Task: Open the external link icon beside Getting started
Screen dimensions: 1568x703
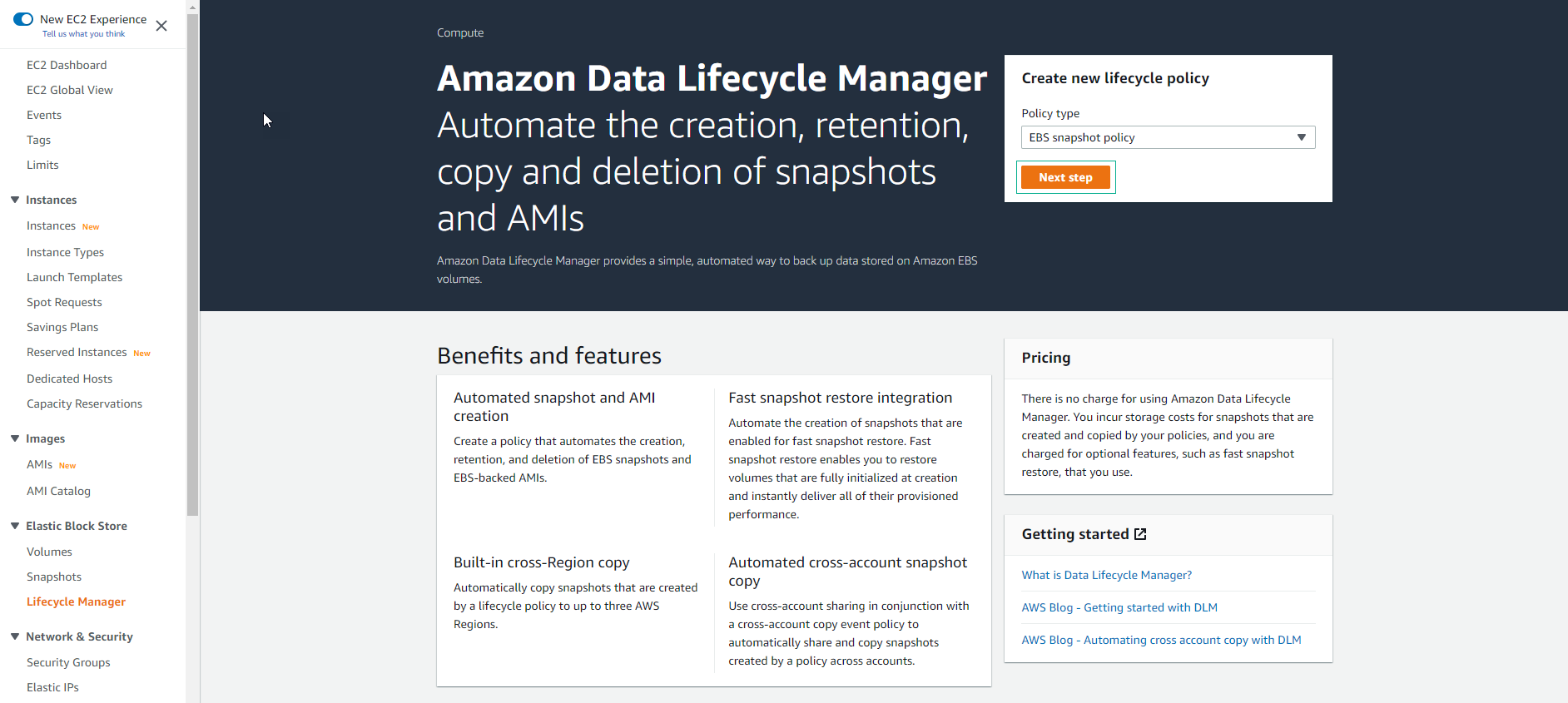Action: tap(1140, 534)
